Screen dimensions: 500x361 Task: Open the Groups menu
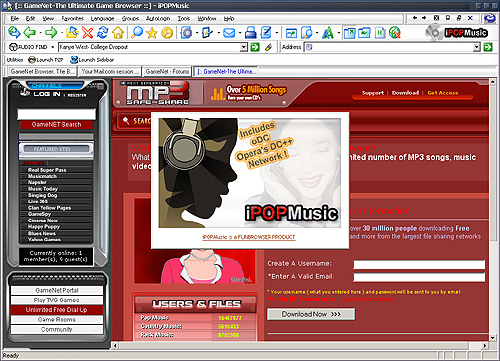[x=130, y=18]
